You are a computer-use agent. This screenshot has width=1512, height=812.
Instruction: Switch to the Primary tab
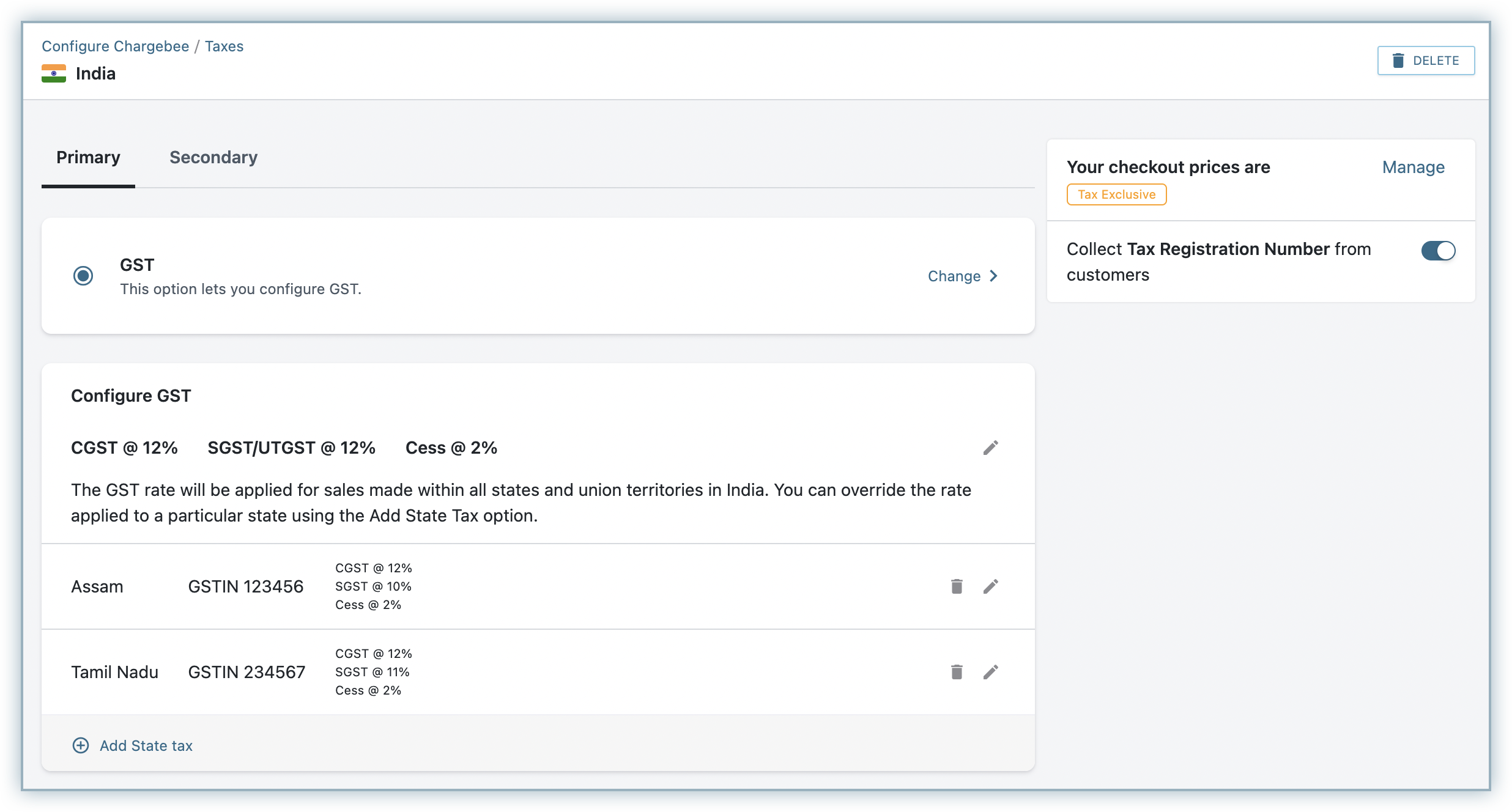click(88, 157)
